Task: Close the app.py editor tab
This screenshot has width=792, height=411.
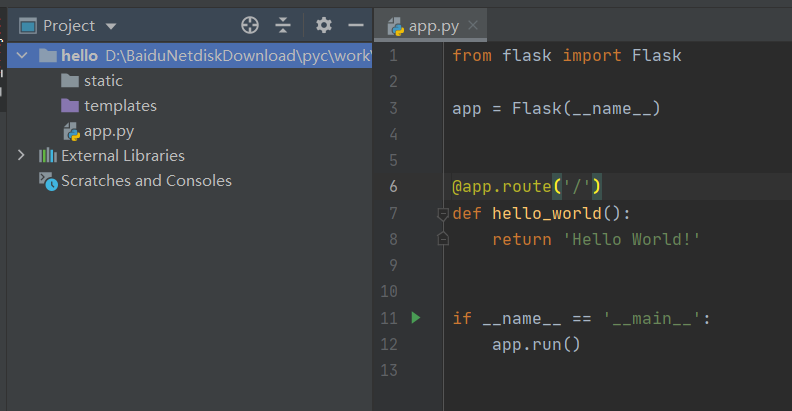Action: coord(473,25)
